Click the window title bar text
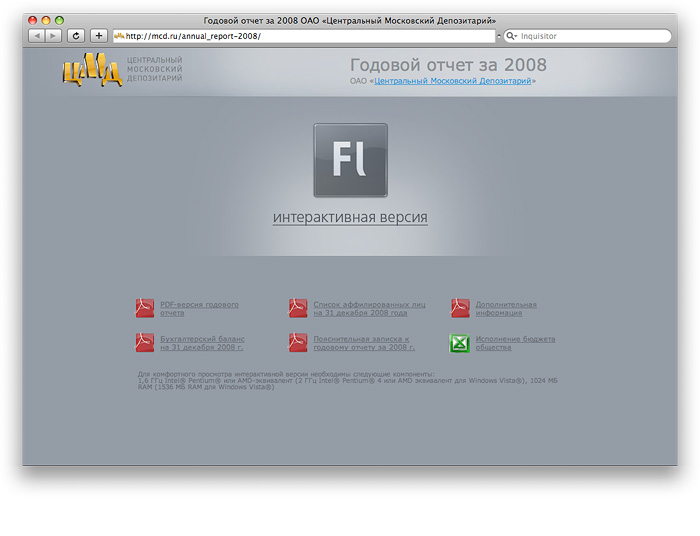This screenshot has width=700, height=536. 350,21
